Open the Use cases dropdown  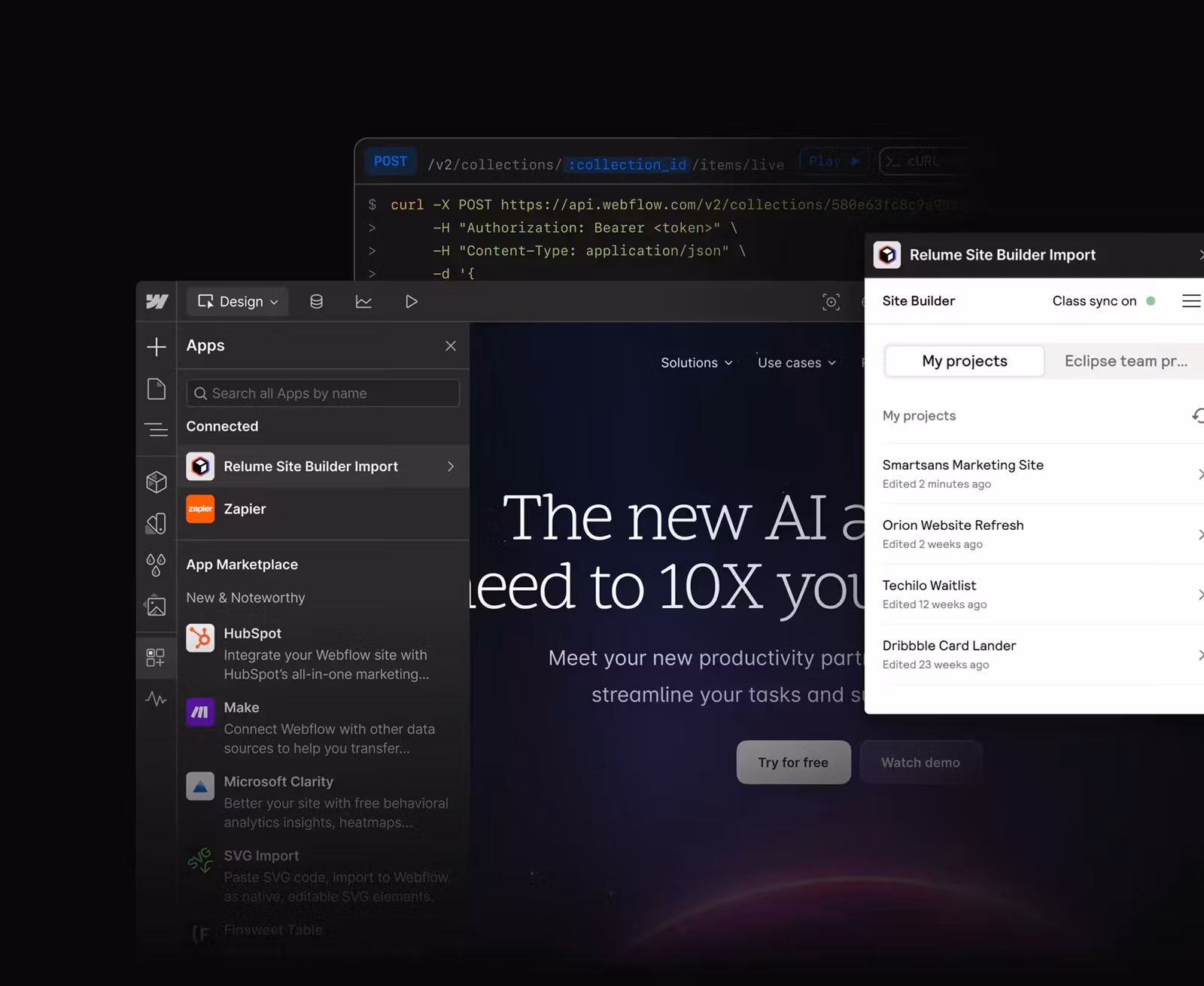click(x=795, y=362)
